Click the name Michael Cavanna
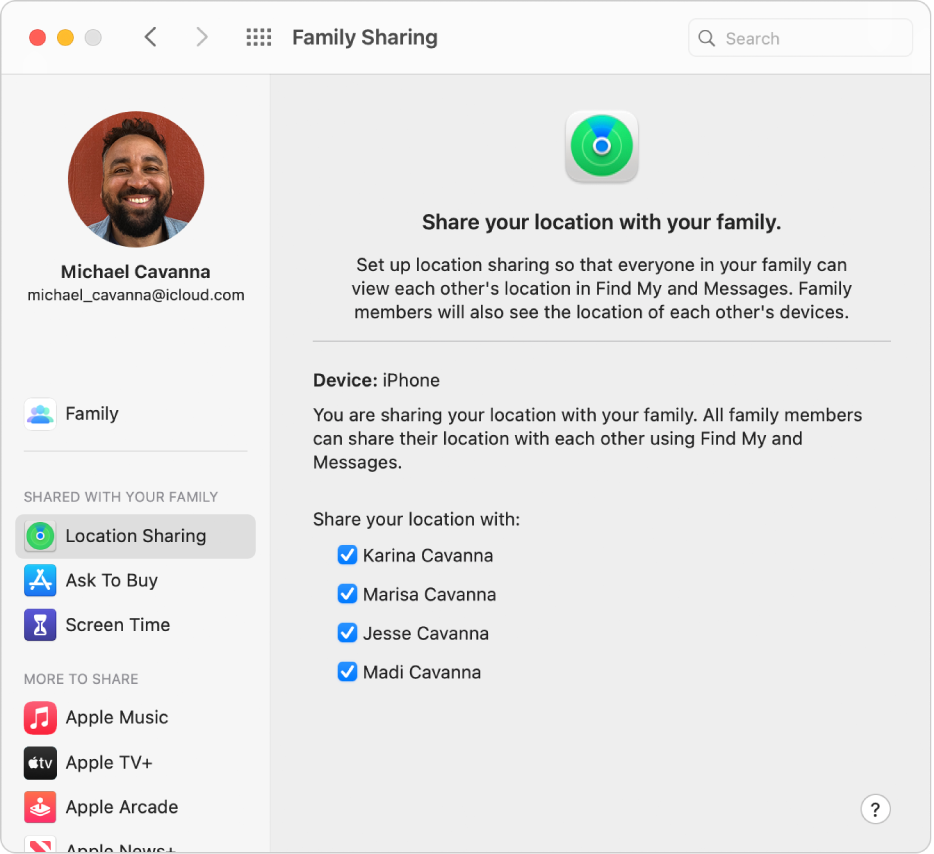This screenshot has height=854, width=934. 136,272
